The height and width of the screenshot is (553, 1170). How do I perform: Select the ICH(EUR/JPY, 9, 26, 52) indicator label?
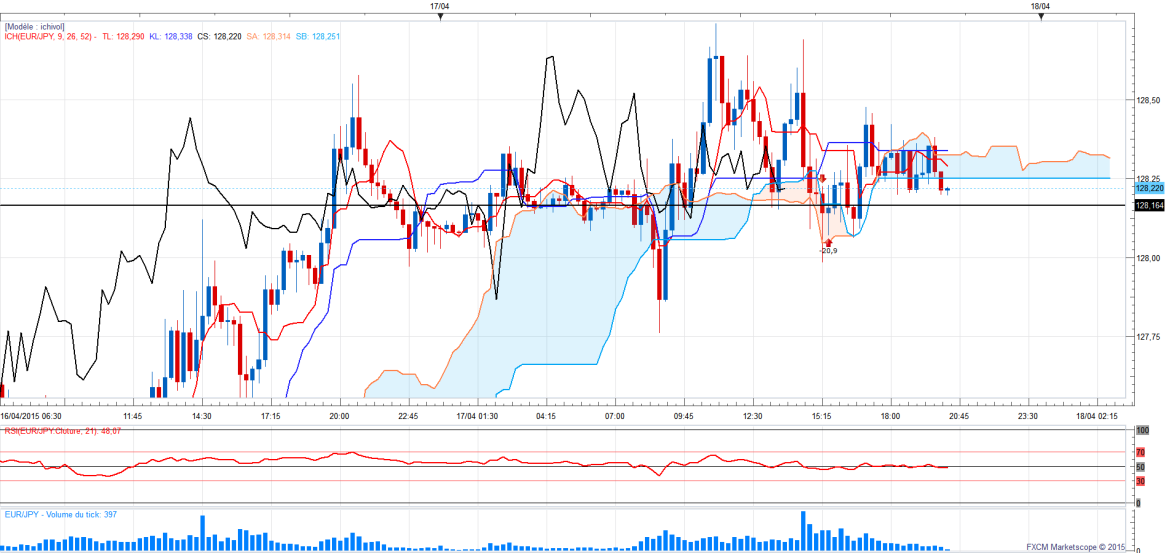point(48,36)
